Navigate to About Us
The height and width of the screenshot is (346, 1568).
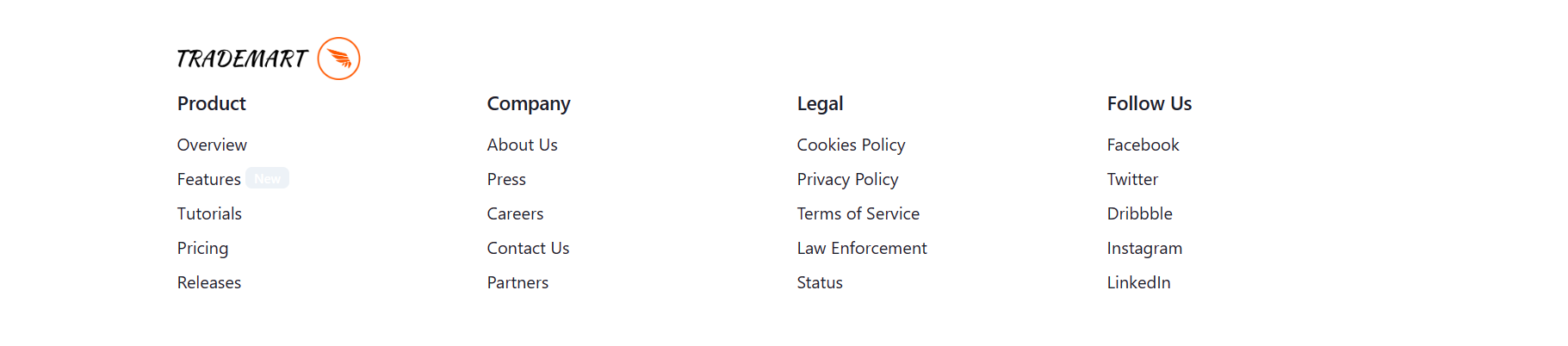522,145
